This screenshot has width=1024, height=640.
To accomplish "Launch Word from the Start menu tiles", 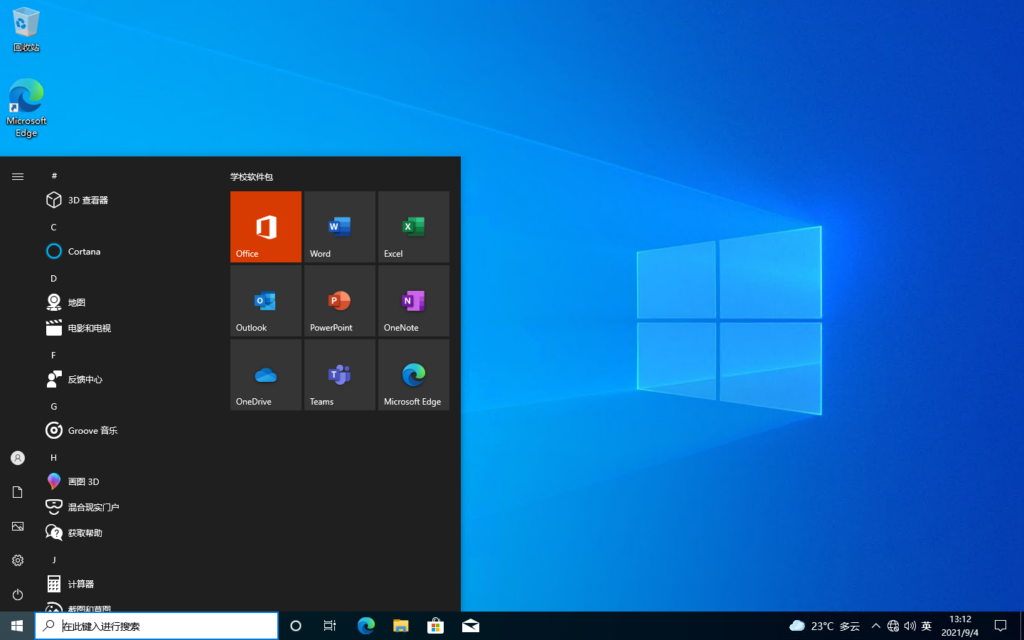I will (339, 226).
